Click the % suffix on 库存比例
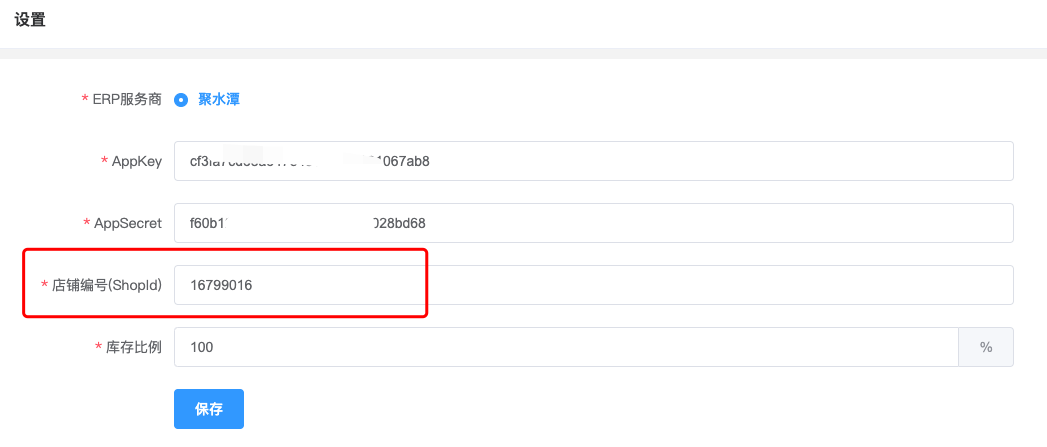Viewport: 1047px width, 447px height. 986,347
